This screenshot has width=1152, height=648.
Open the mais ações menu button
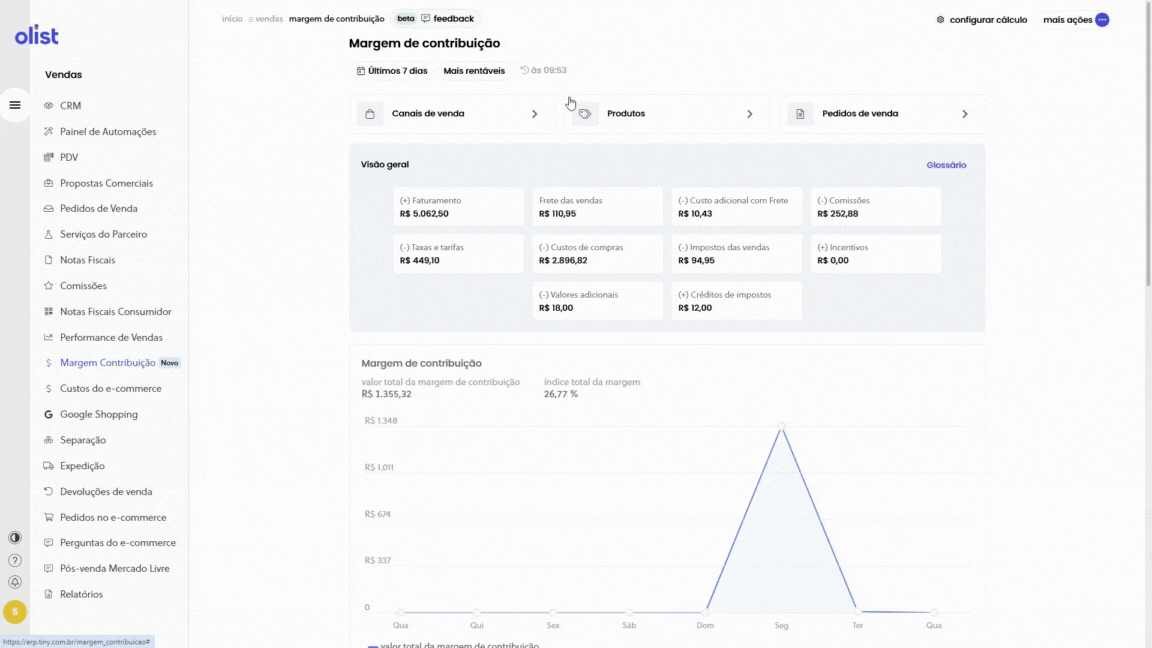pos(1101,20)
